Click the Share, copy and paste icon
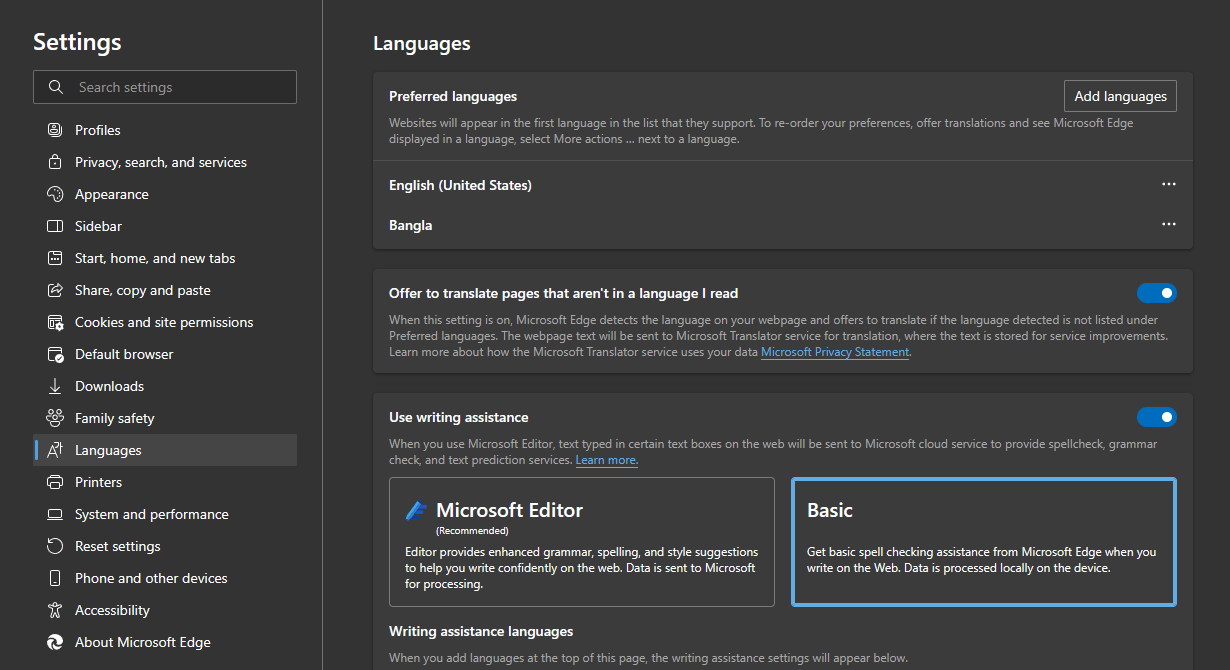Image resolution: width=1230 pixels, height=670 pixels. tap(55, 290)
